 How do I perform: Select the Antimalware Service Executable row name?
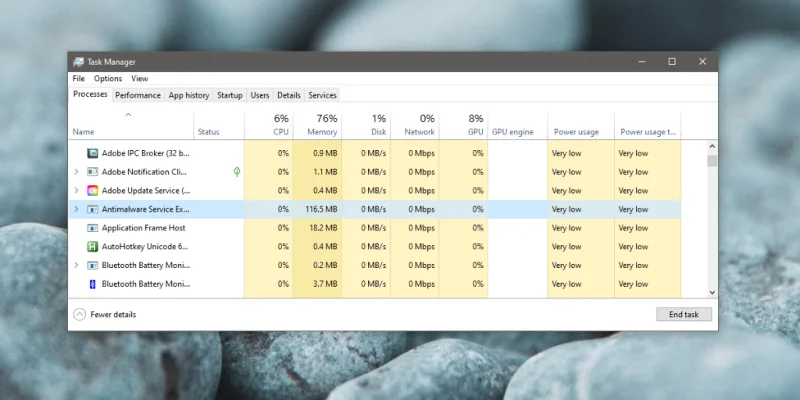click(145, 209)
